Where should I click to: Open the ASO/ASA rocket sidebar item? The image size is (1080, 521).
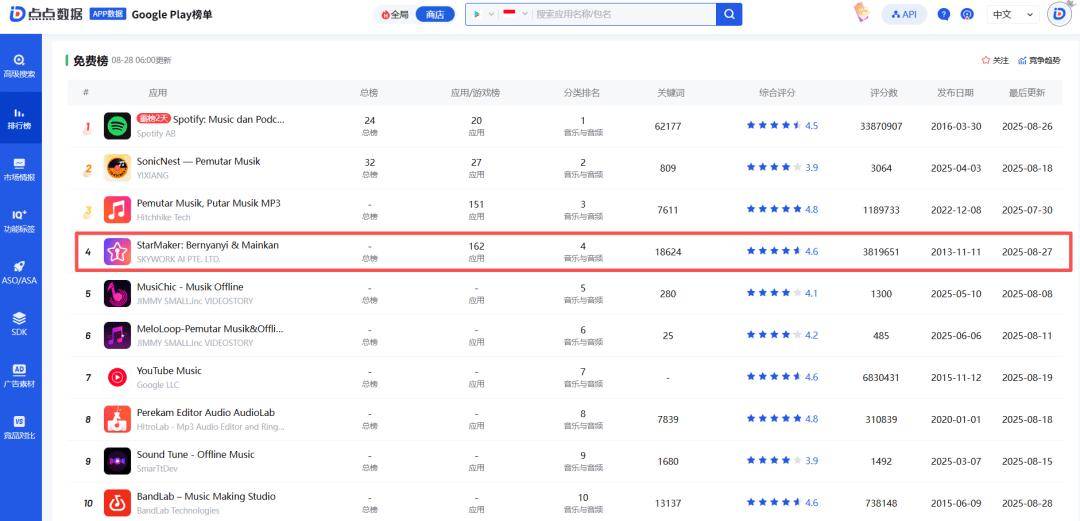pyautogui.click(x=19, y=273)
